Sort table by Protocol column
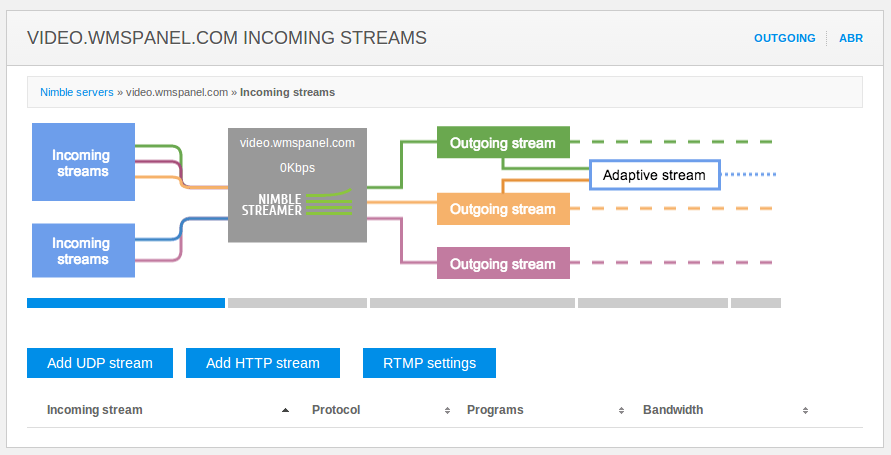891x455 pixels. click(447, 410)
